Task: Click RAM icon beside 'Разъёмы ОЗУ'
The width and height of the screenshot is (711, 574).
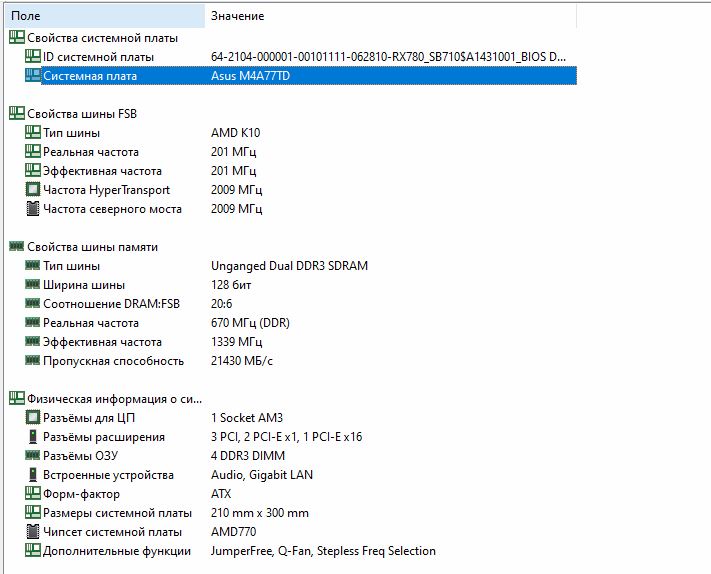Action: pos(33,455)
